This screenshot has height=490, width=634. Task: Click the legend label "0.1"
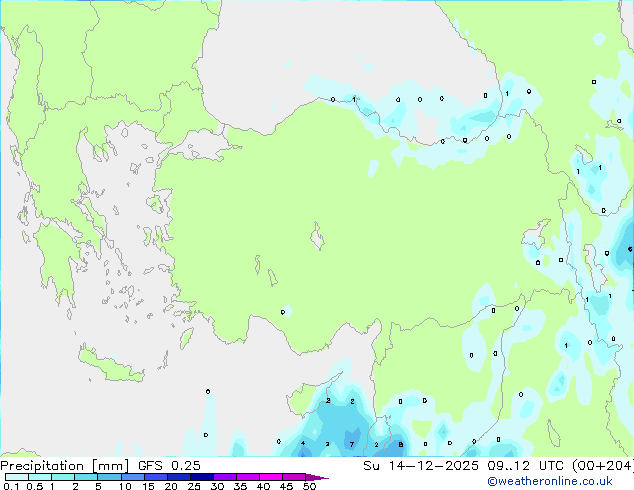[x=11, y=486]
